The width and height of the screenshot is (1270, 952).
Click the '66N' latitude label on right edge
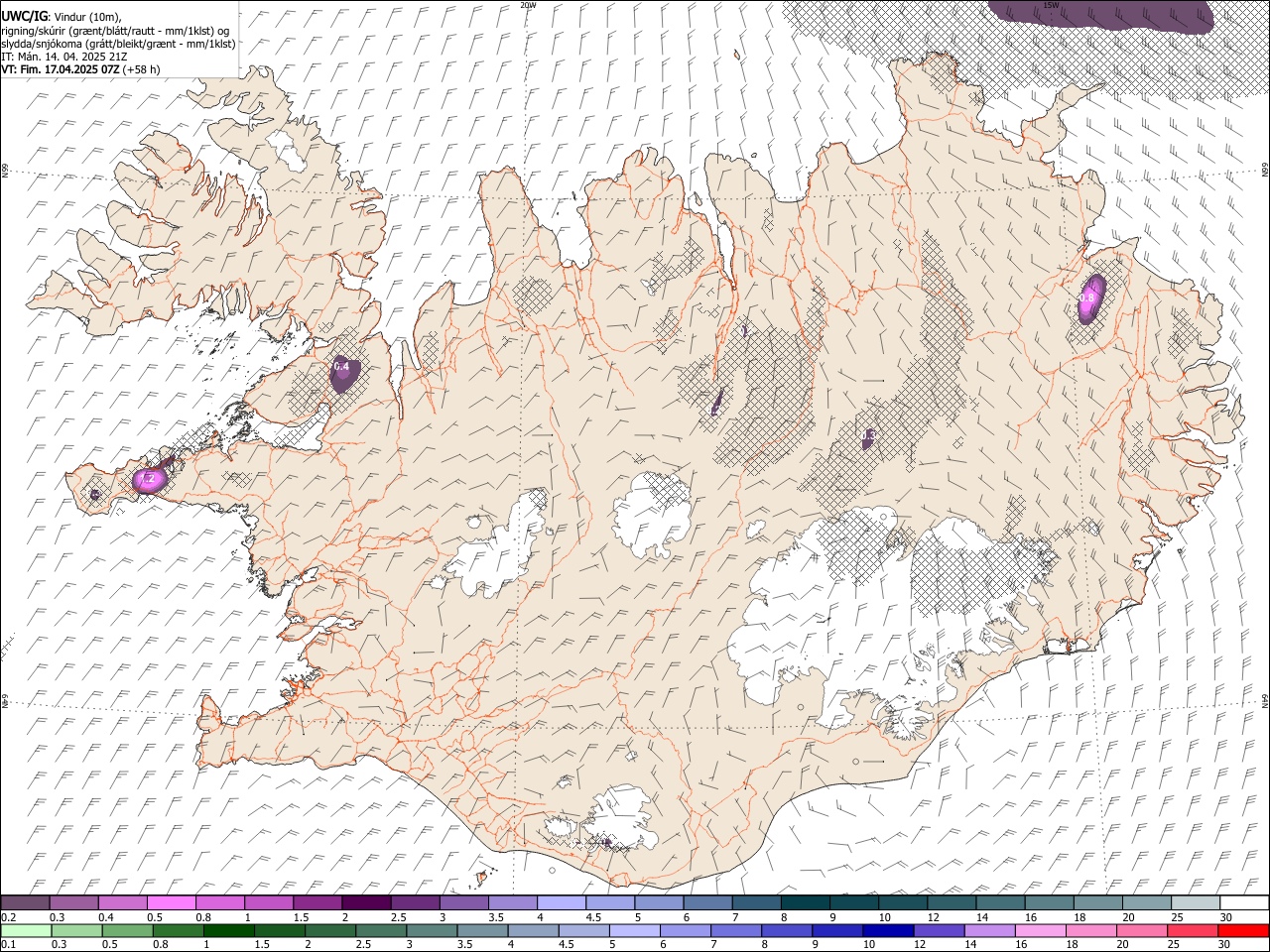pos(1265,170)
